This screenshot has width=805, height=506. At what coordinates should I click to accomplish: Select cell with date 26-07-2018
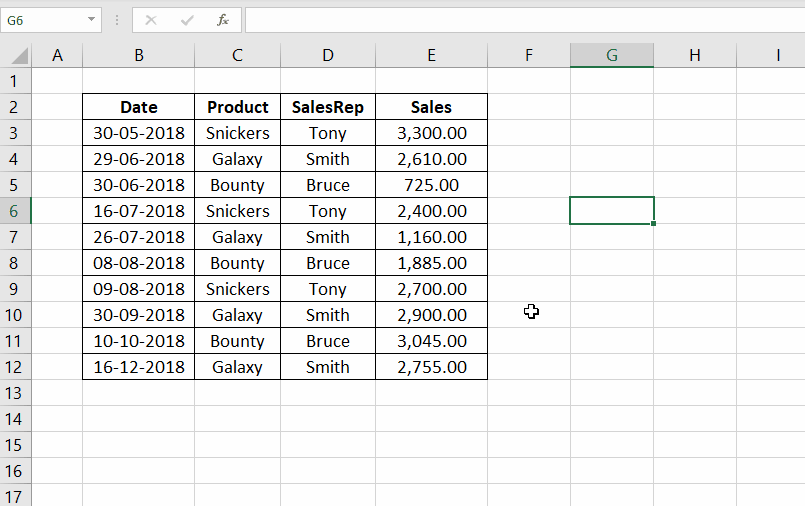pyautogui.click(x=139, y=237)
